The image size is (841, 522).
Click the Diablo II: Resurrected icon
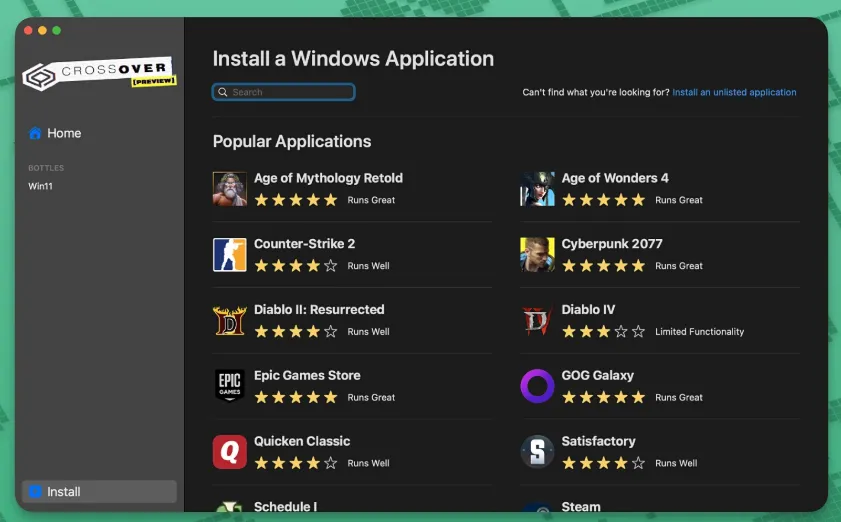tap(230, 320)
